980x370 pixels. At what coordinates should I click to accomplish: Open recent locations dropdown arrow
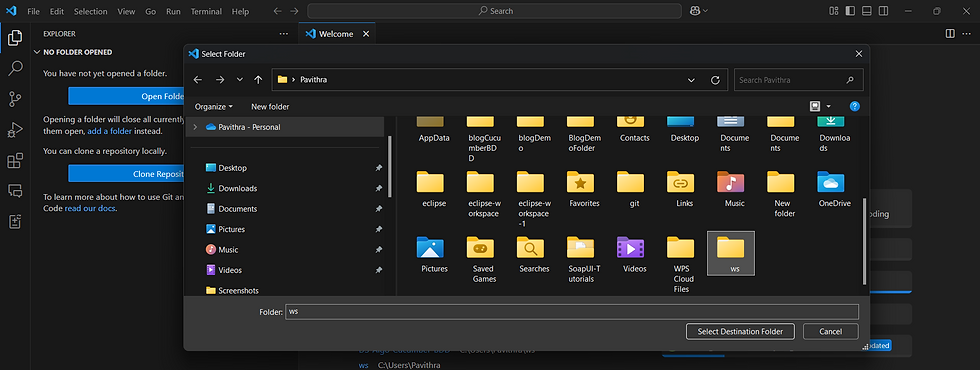239,80
